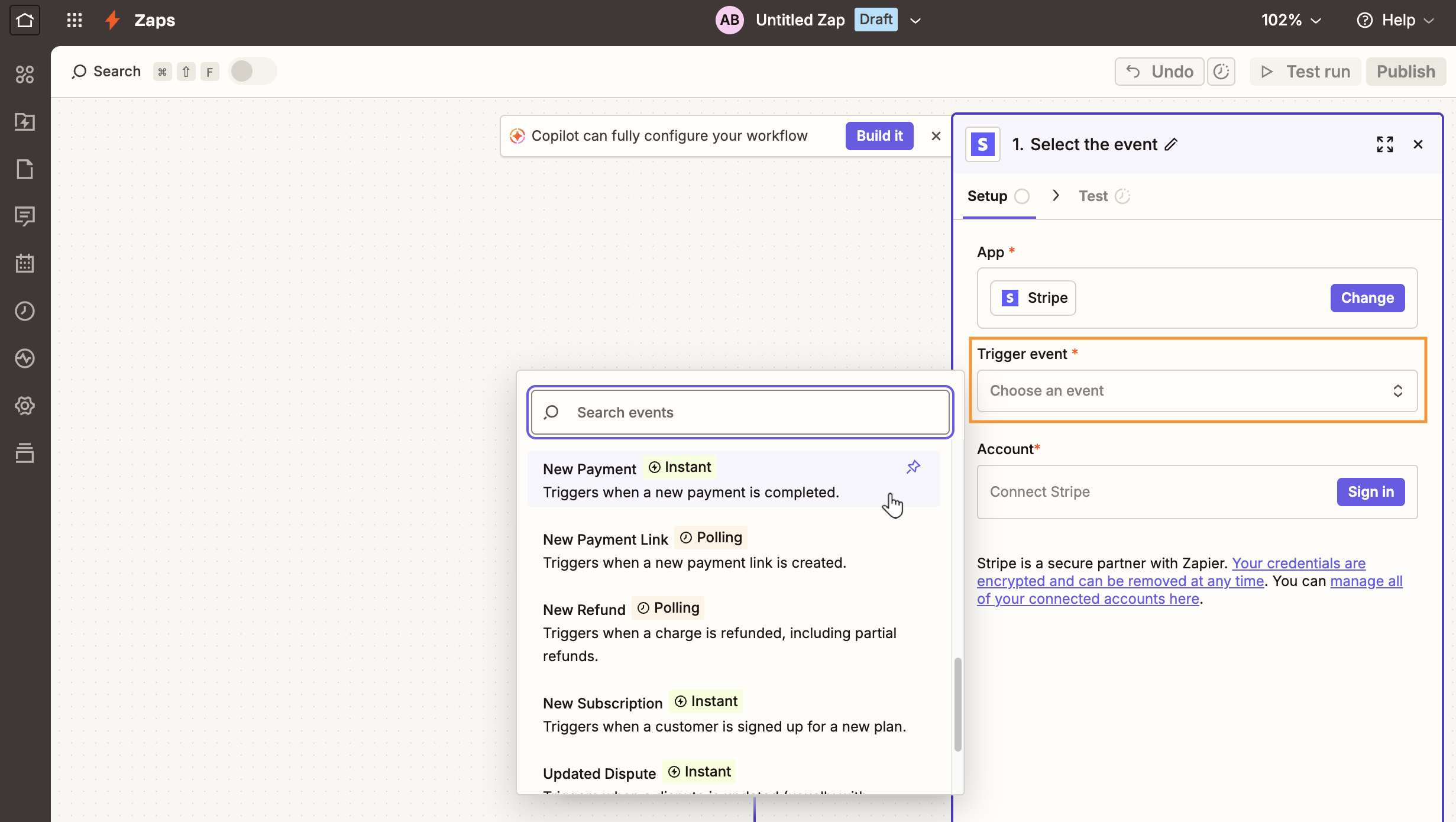Click the question mark Help icon
Screen dimensions: 1456x822
1365,20
